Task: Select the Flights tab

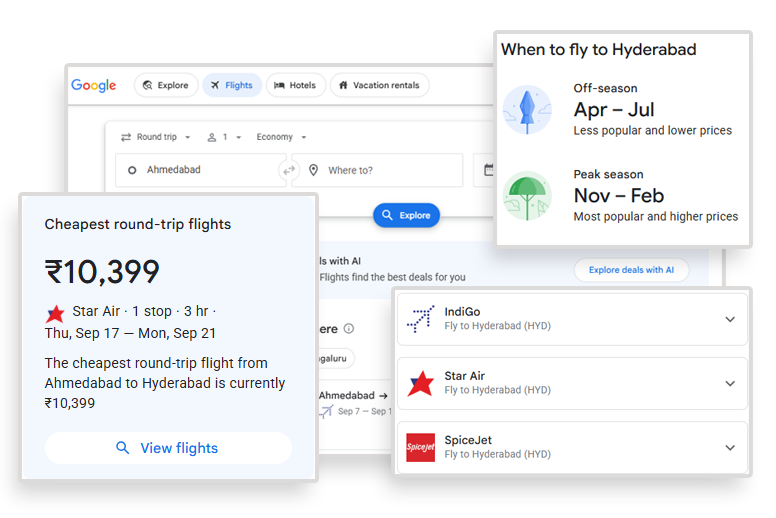Action: 232,85
